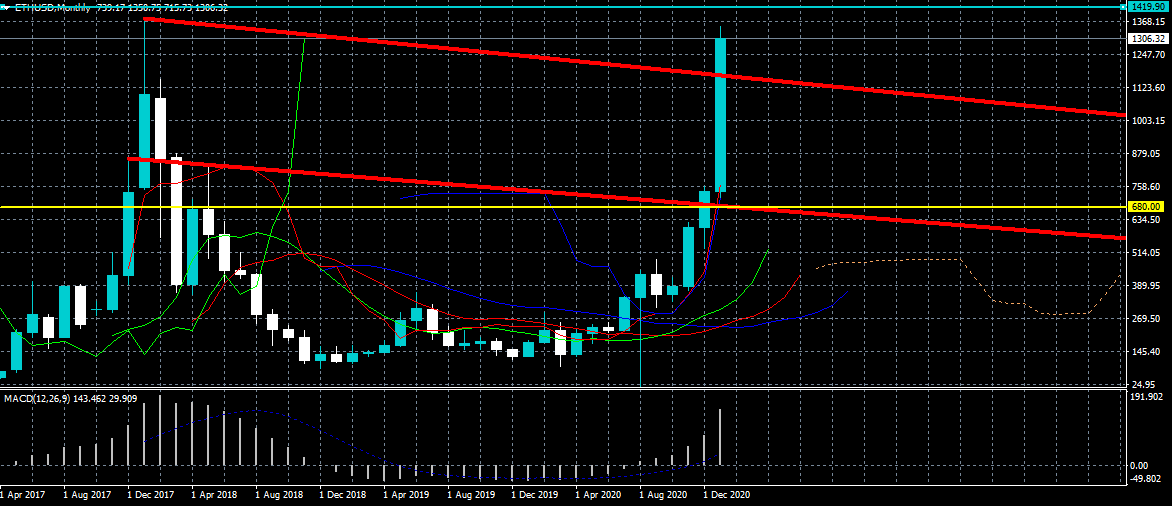
Task: Select the cyan line's end handle near 1419.90
Action: pos(1122,6)
